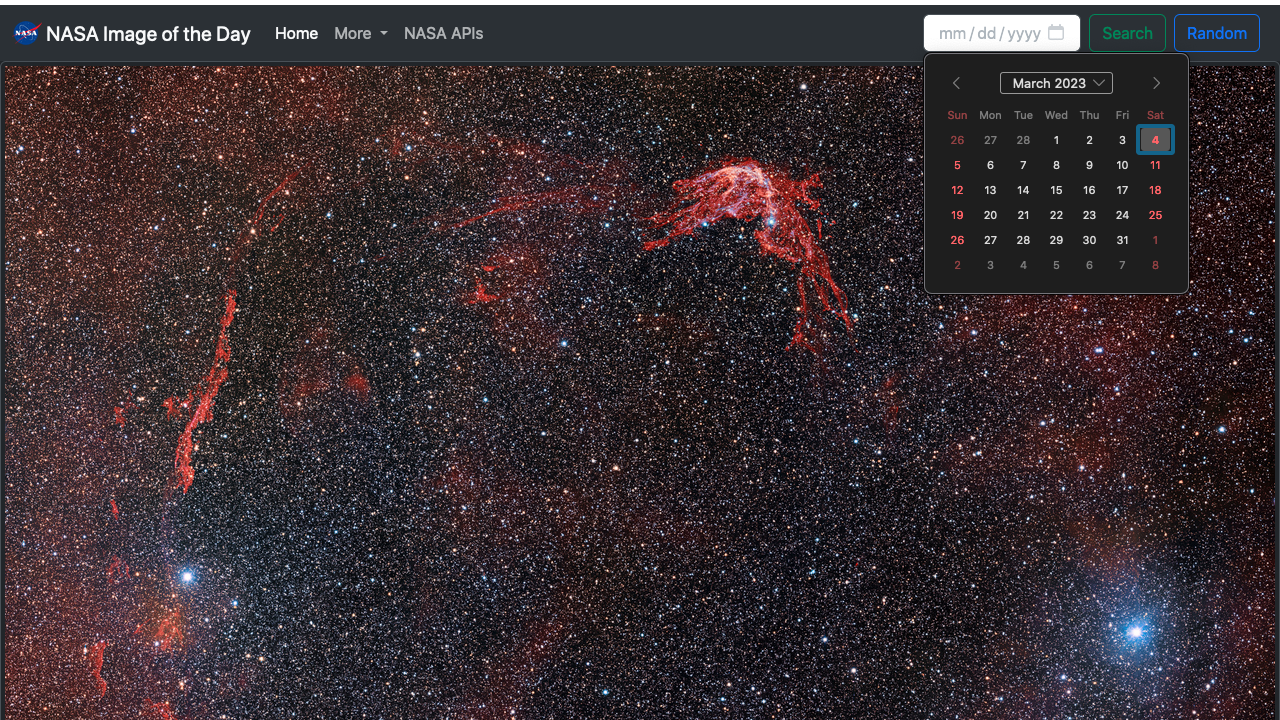Click the NASA logo icon

tap(27, 33)
